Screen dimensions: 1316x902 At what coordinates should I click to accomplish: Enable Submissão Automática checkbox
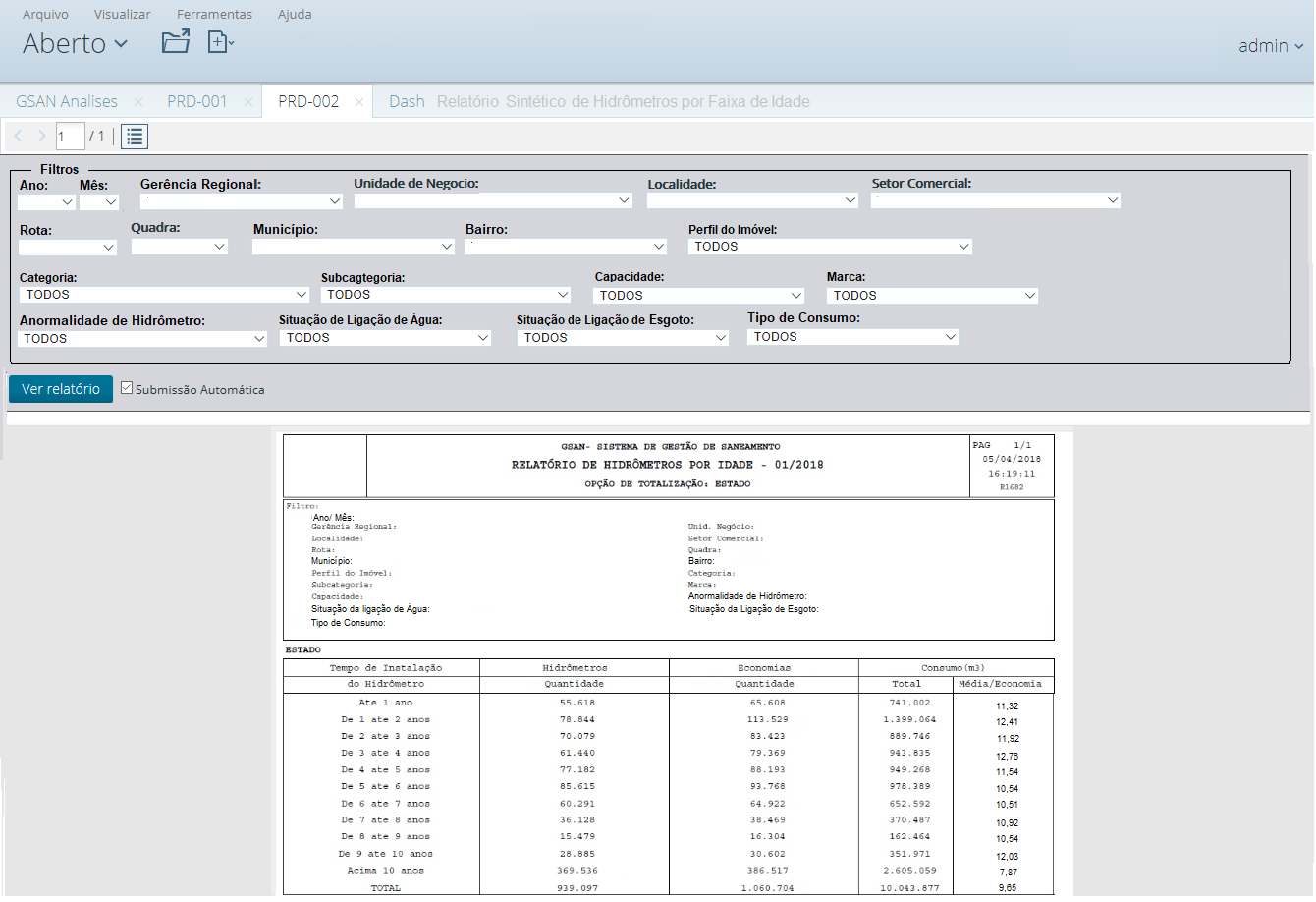click(127, 387)
